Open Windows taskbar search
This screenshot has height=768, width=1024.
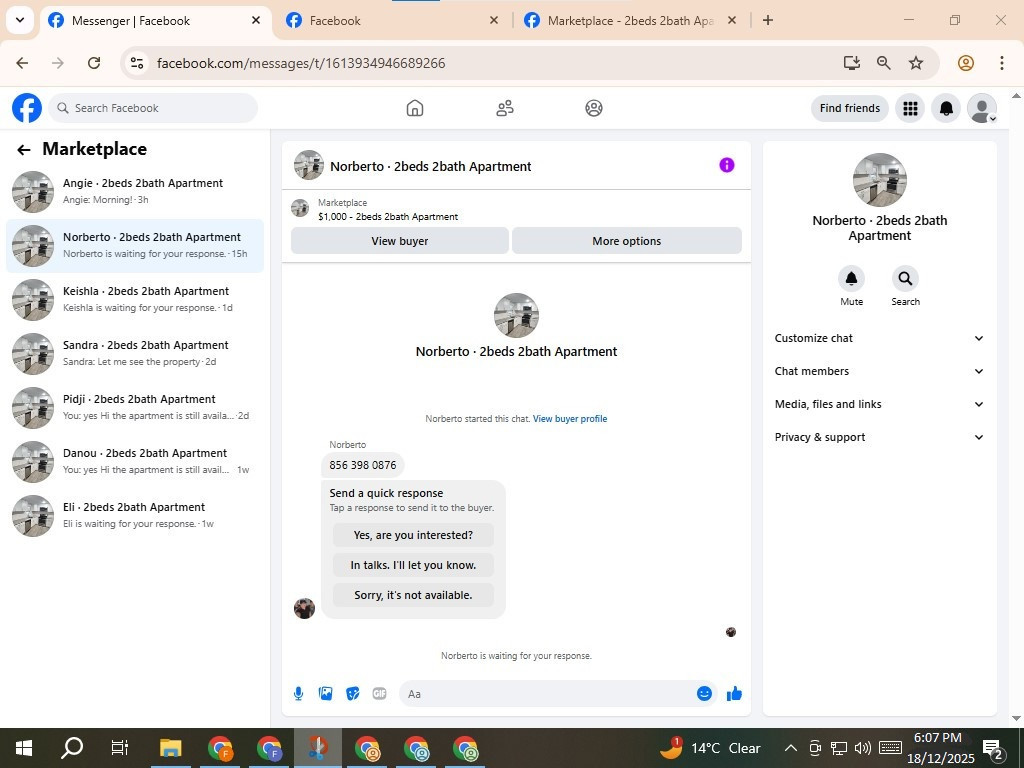72,748
